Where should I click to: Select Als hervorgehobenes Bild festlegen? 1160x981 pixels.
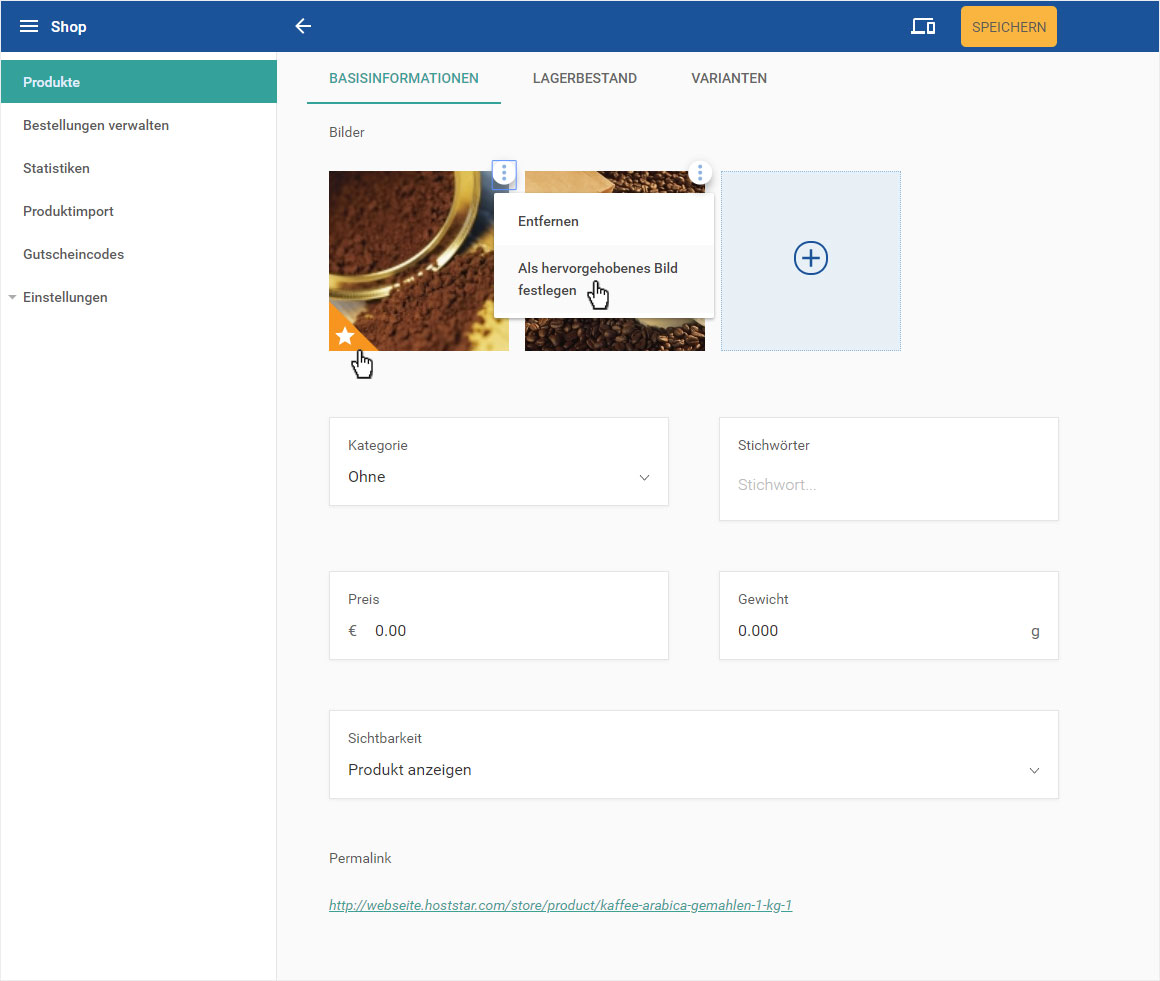pos(604,280)
